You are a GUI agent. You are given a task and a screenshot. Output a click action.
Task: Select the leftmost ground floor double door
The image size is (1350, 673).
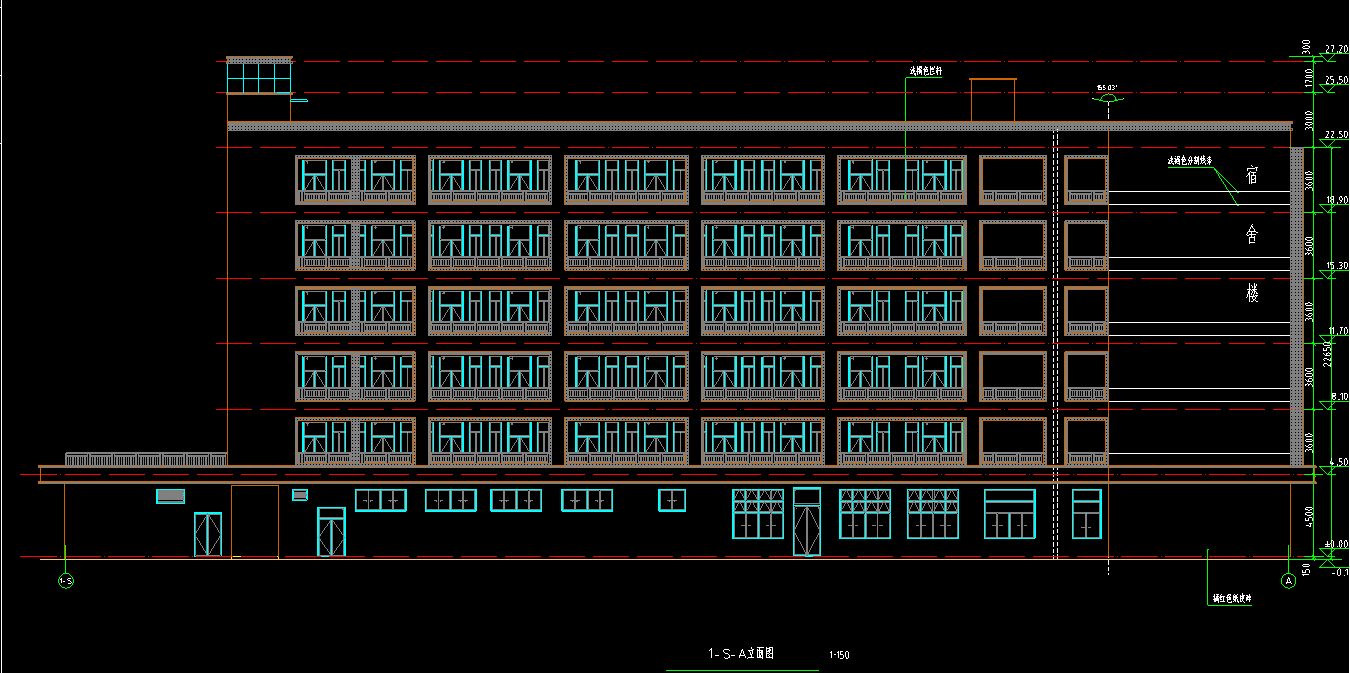coord(208,534)
